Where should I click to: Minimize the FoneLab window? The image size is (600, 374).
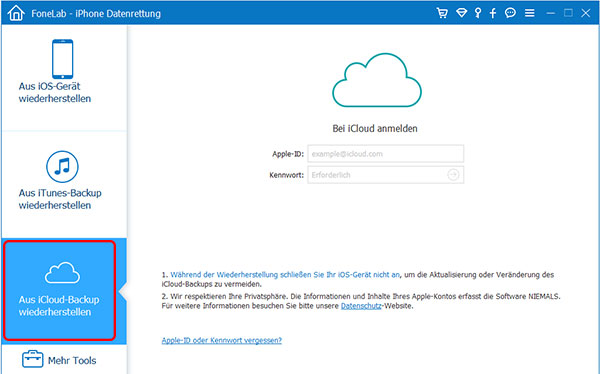(x=551, y=13)
